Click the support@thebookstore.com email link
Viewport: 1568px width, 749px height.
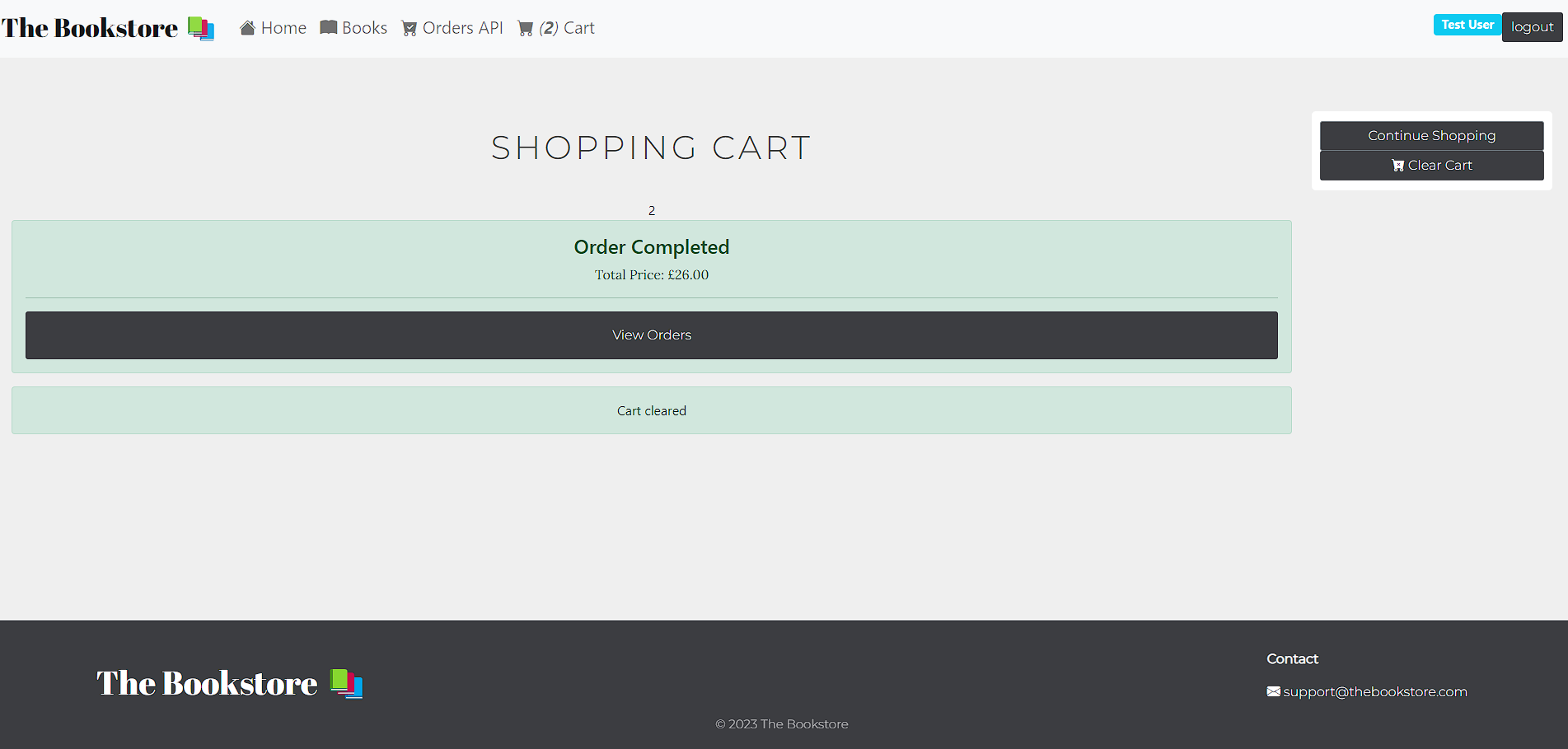[x=1375, y=691]
